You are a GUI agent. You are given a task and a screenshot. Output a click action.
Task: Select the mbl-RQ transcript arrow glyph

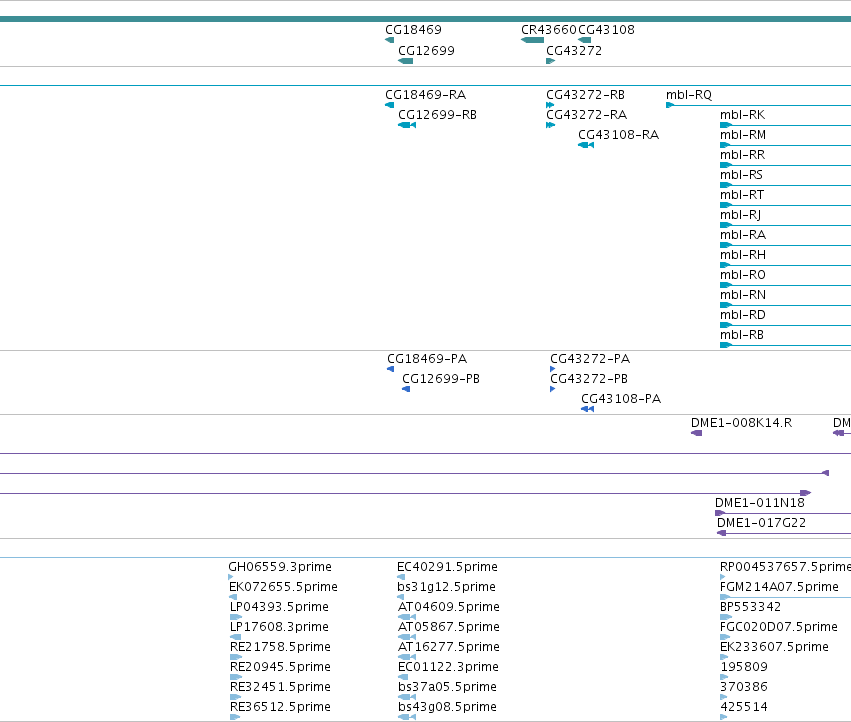pos(670,105)
